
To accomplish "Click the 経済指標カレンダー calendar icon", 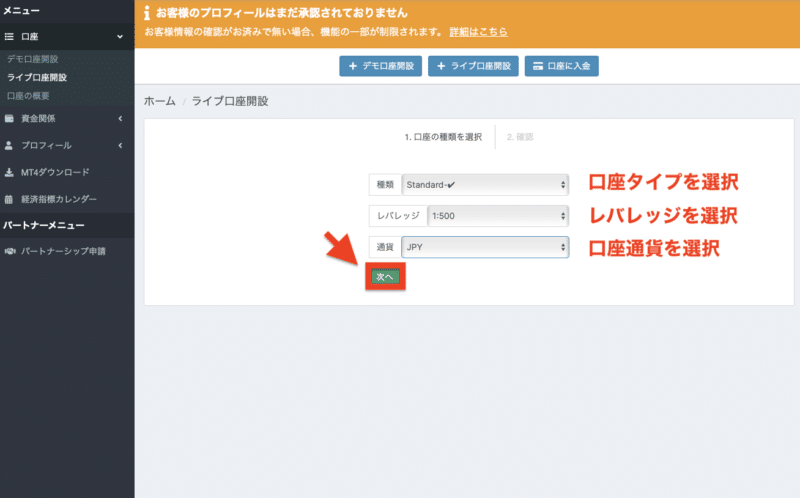I will pyautogui.click(x=9, y=200).
